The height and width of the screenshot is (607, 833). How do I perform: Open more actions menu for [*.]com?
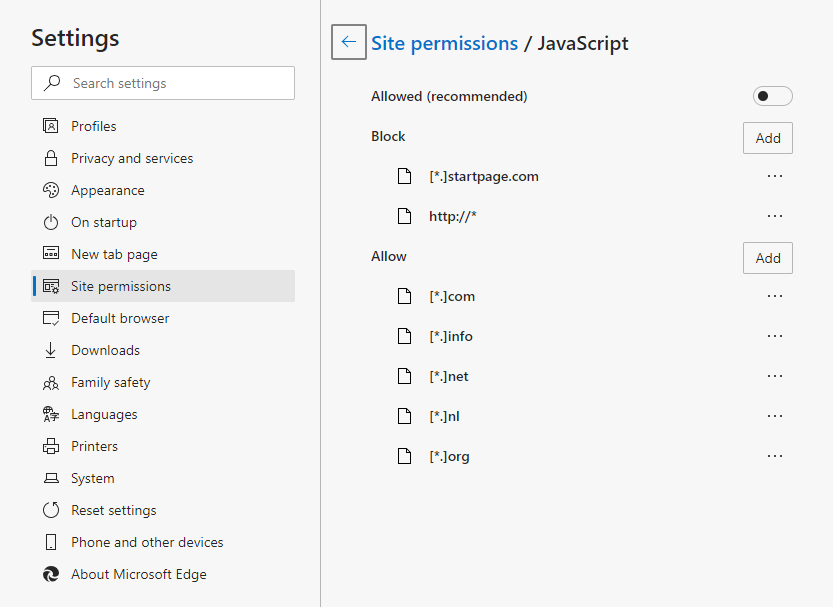(774, 296)
